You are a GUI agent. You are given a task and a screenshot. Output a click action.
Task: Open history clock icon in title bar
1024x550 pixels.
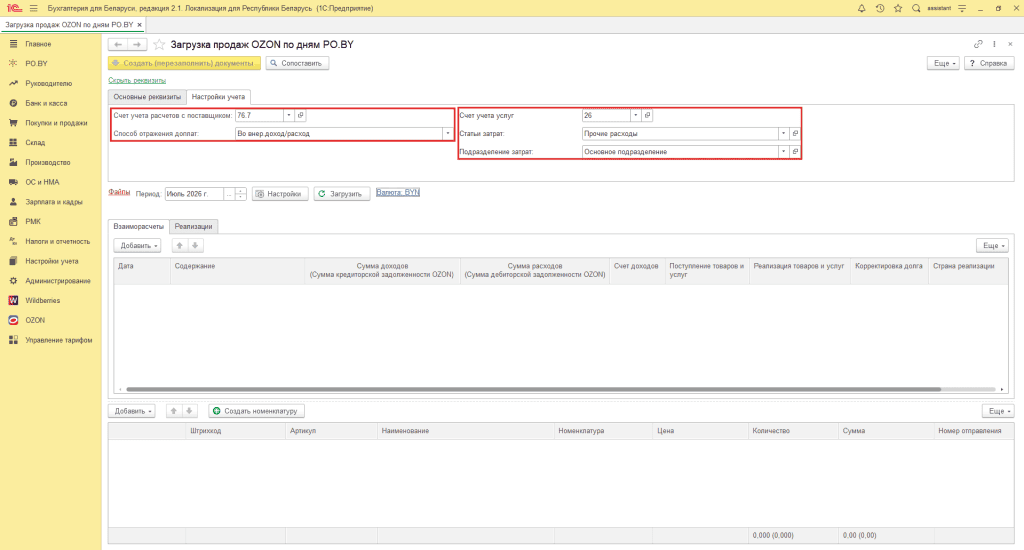(x=880, y=8)
